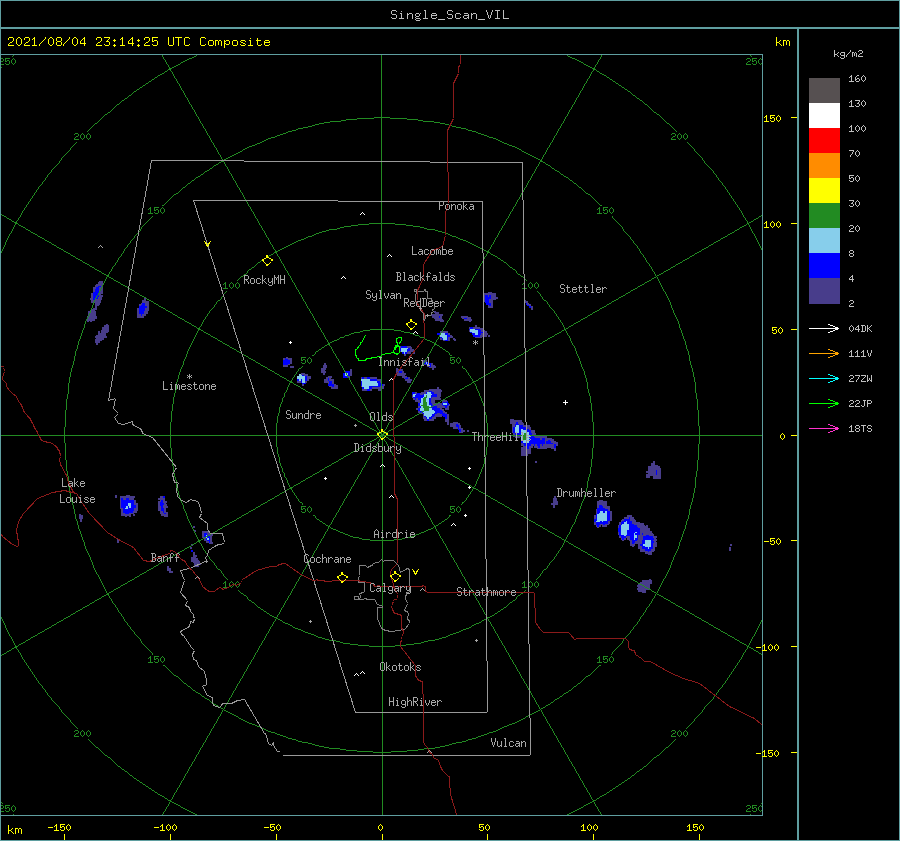Click the Banff town label
This screenshot has height=841, width=900.
point(165,557)
